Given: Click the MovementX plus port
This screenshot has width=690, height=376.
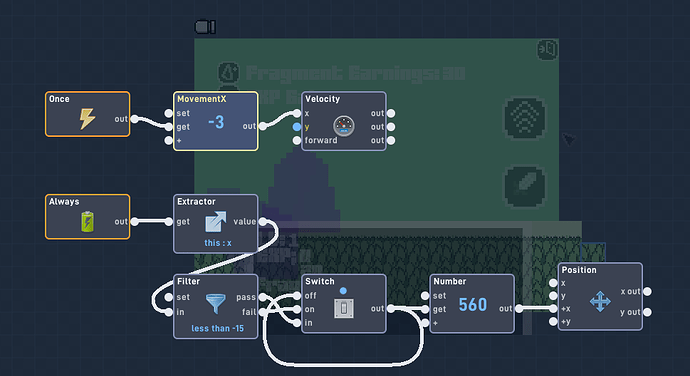Looking at the screenshot, I should (168, 140).
